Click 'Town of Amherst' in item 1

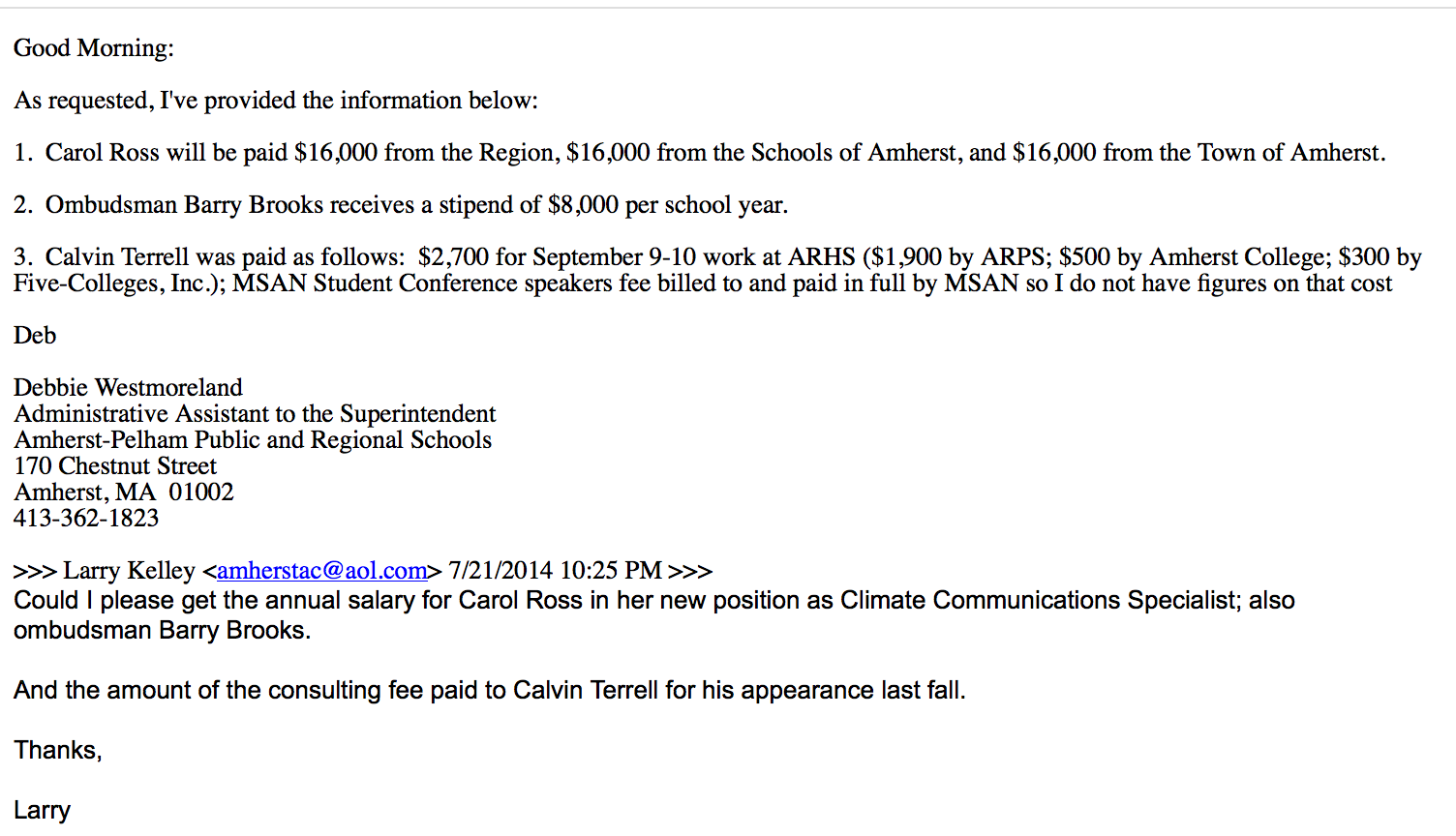1288,153
